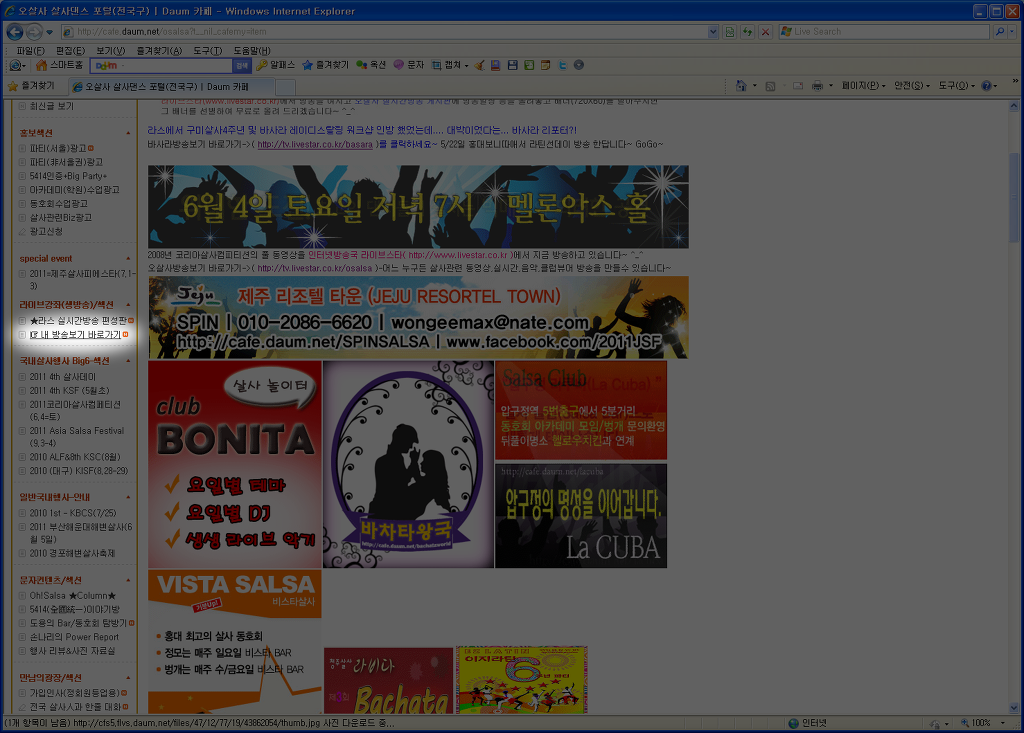Screen dimensions: 1024x733
Task: Open sidebar link 내 방송보기 바로가기
Action: tap(75, 335)
